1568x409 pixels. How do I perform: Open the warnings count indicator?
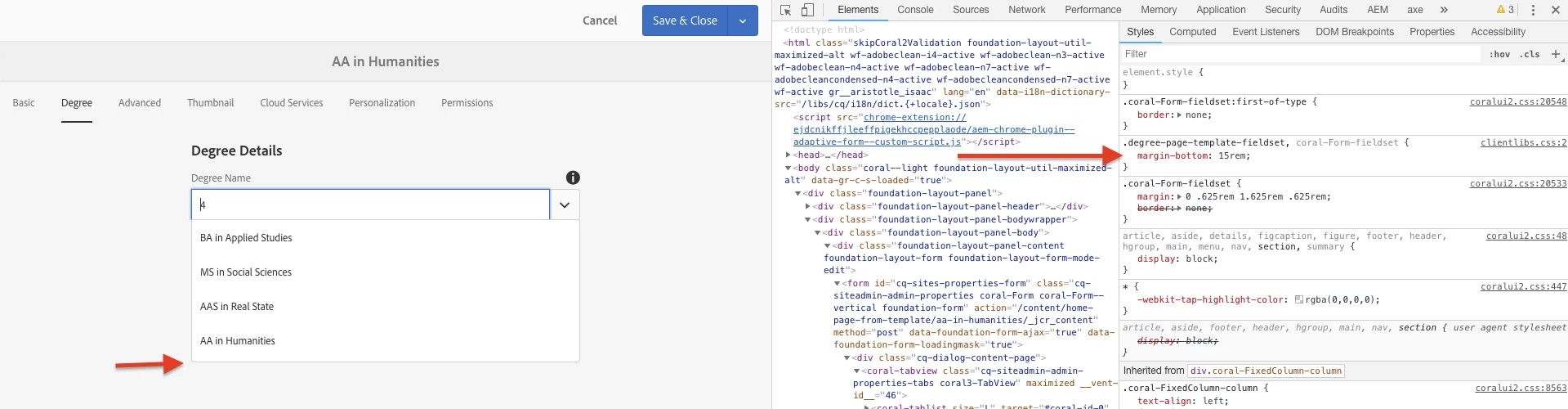coord(1505,10)
